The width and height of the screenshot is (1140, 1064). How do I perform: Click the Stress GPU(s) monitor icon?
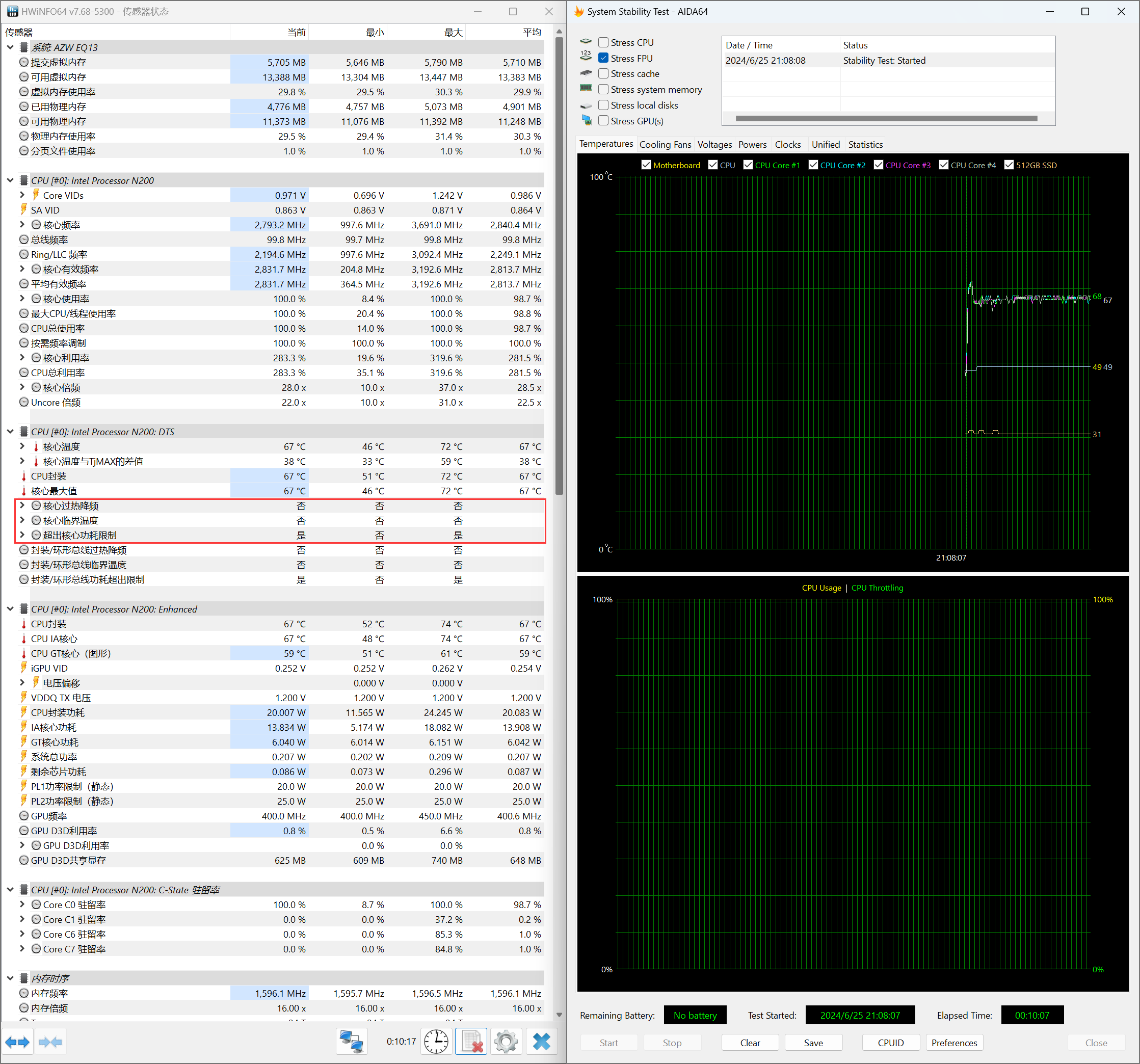(586, 120)
